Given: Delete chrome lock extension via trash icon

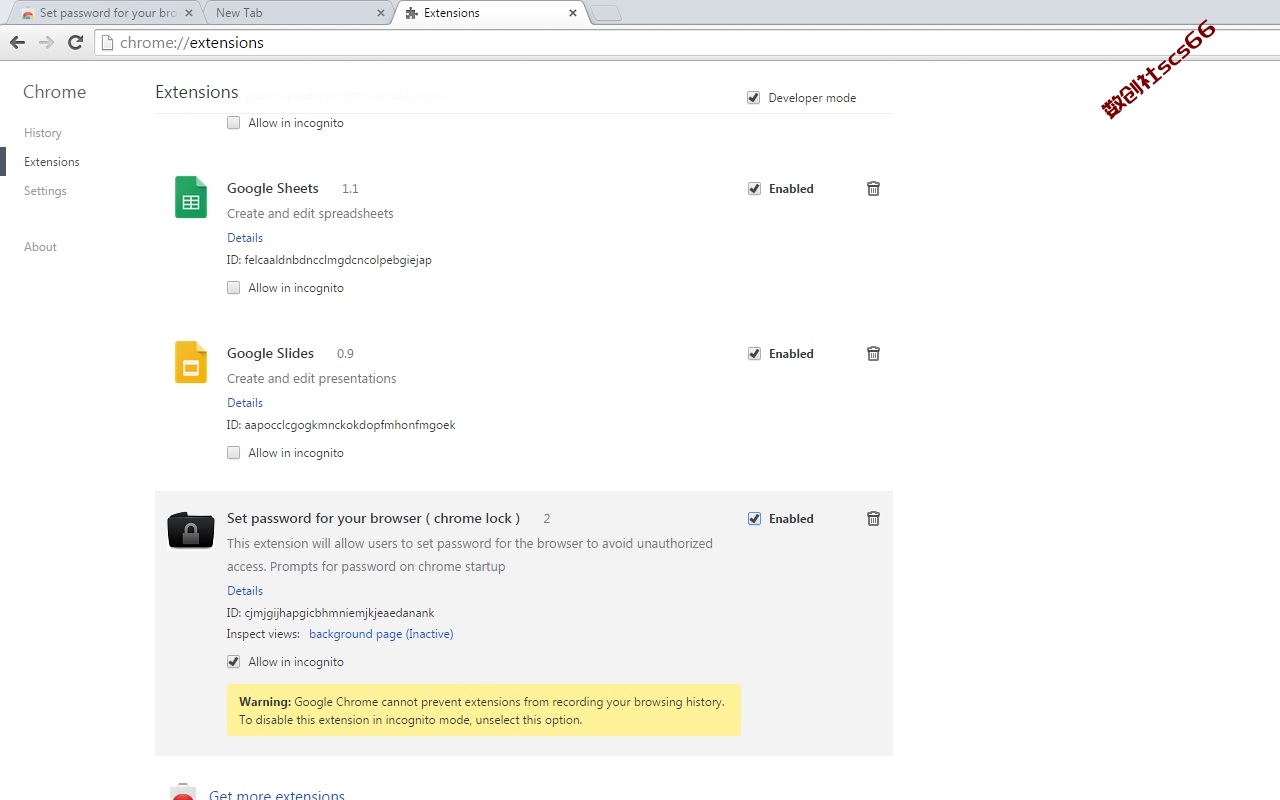Looking at the screenshot, I should pos(873,518).
